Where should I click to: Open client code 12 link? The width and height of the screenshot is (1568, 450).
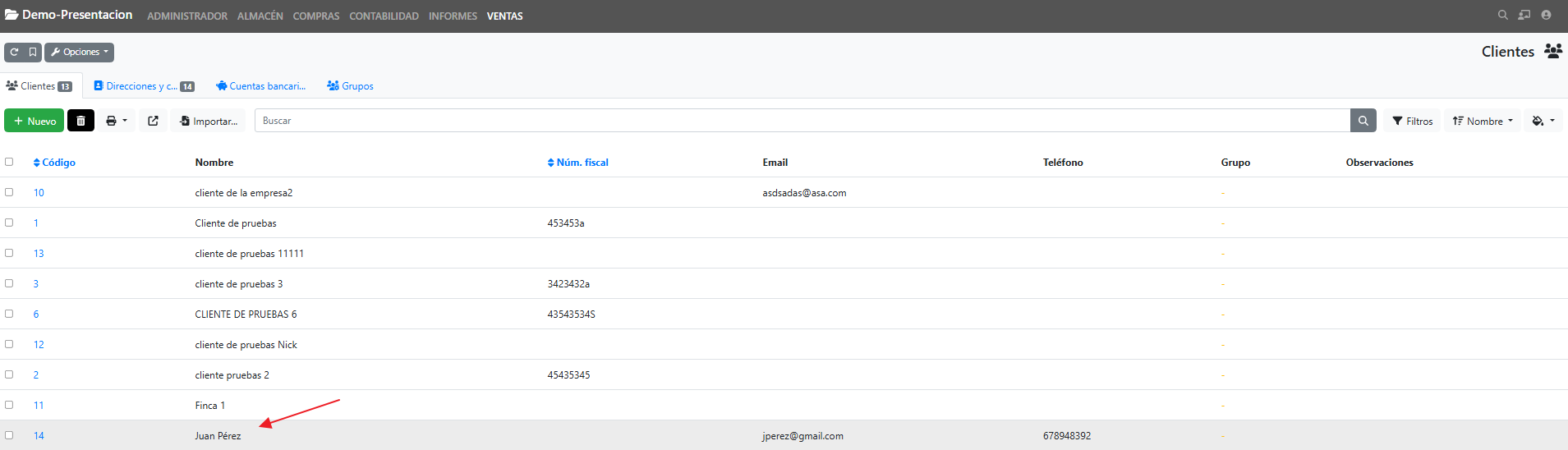tap(39, 345)
